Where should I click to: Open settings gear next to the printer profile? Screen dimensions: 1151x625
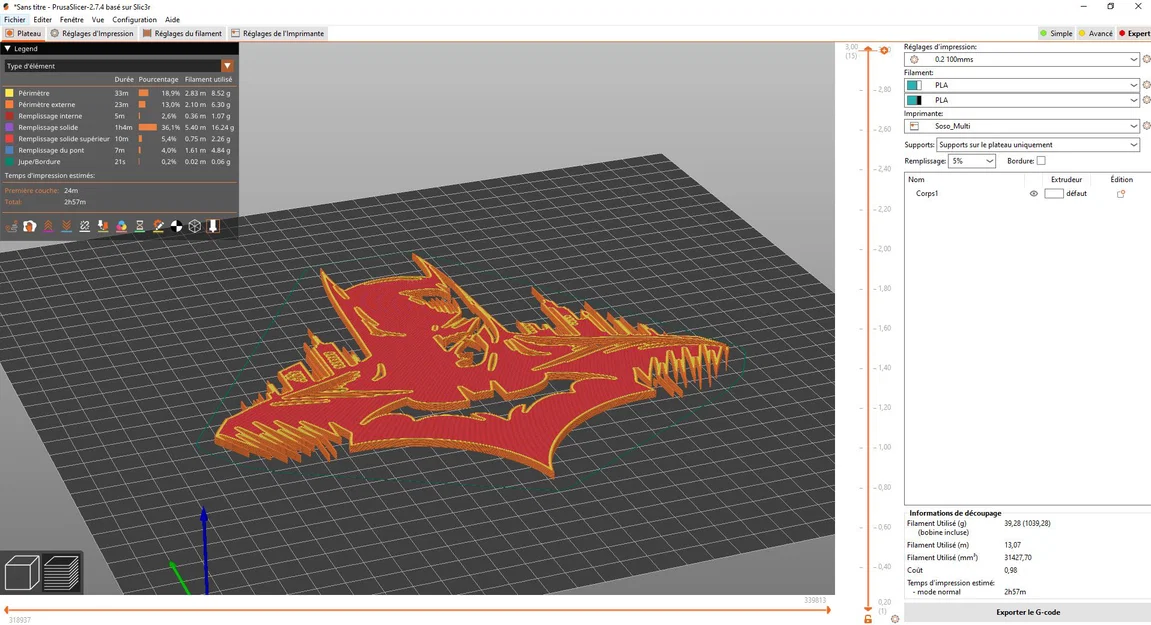pos(1146,124)
